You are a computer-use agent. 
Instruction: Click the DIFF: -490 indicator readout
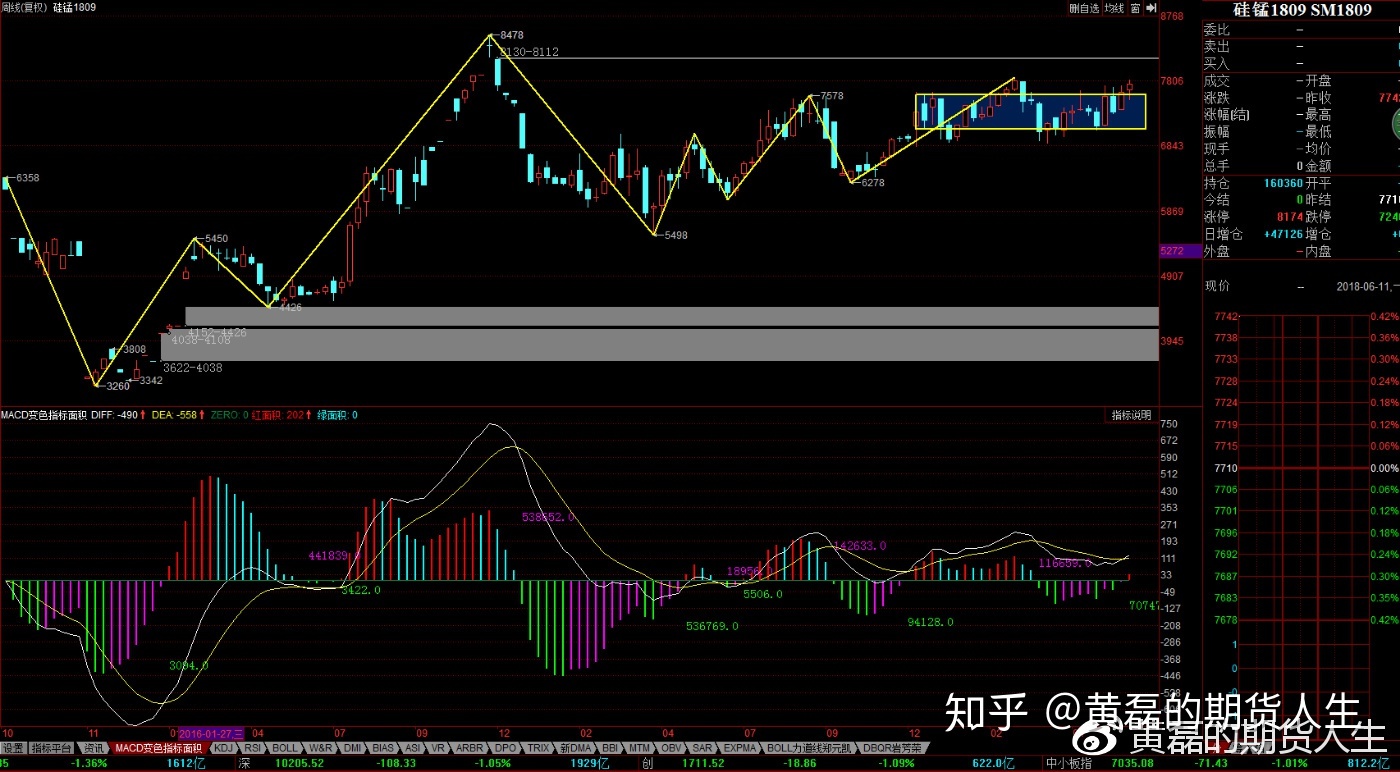116,414
